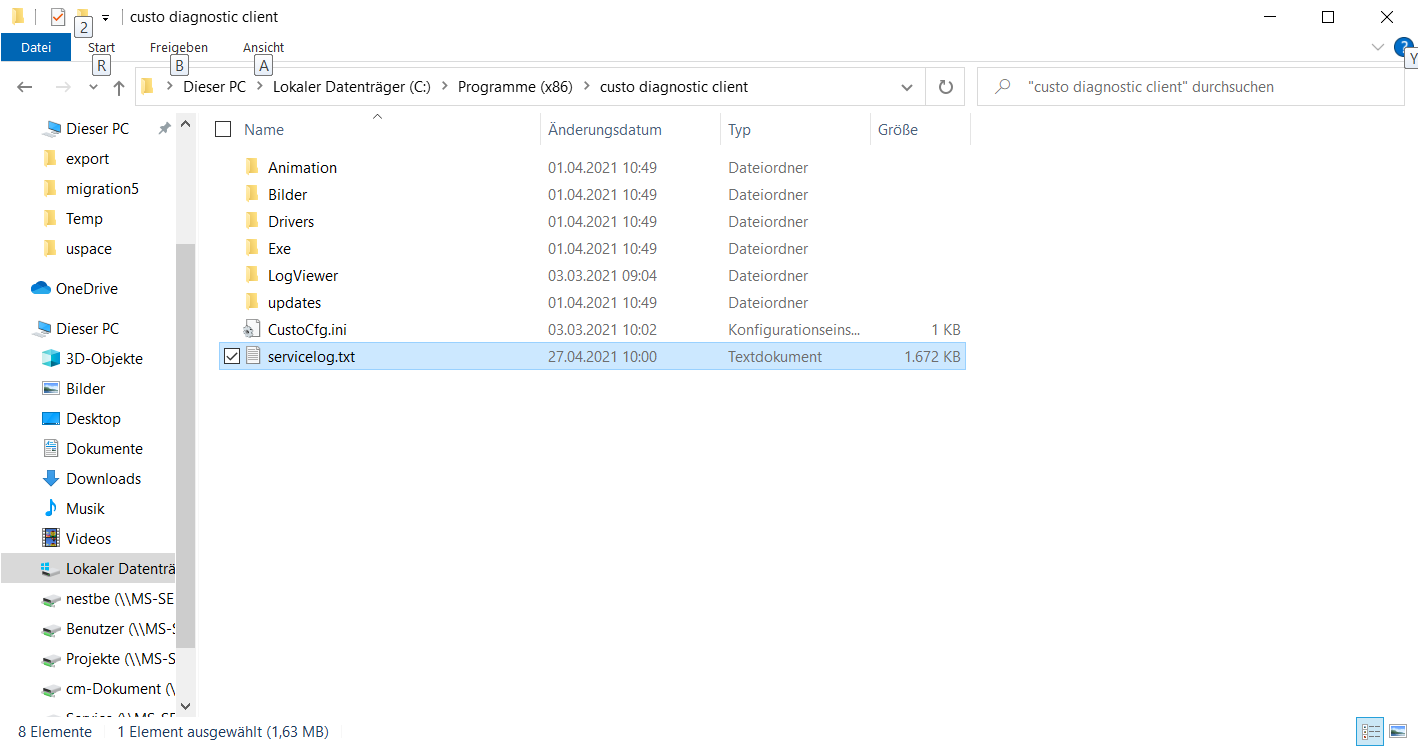Open the recent locations dropdown arrow
Screen dimensions: 1418x747
point(93,87)
